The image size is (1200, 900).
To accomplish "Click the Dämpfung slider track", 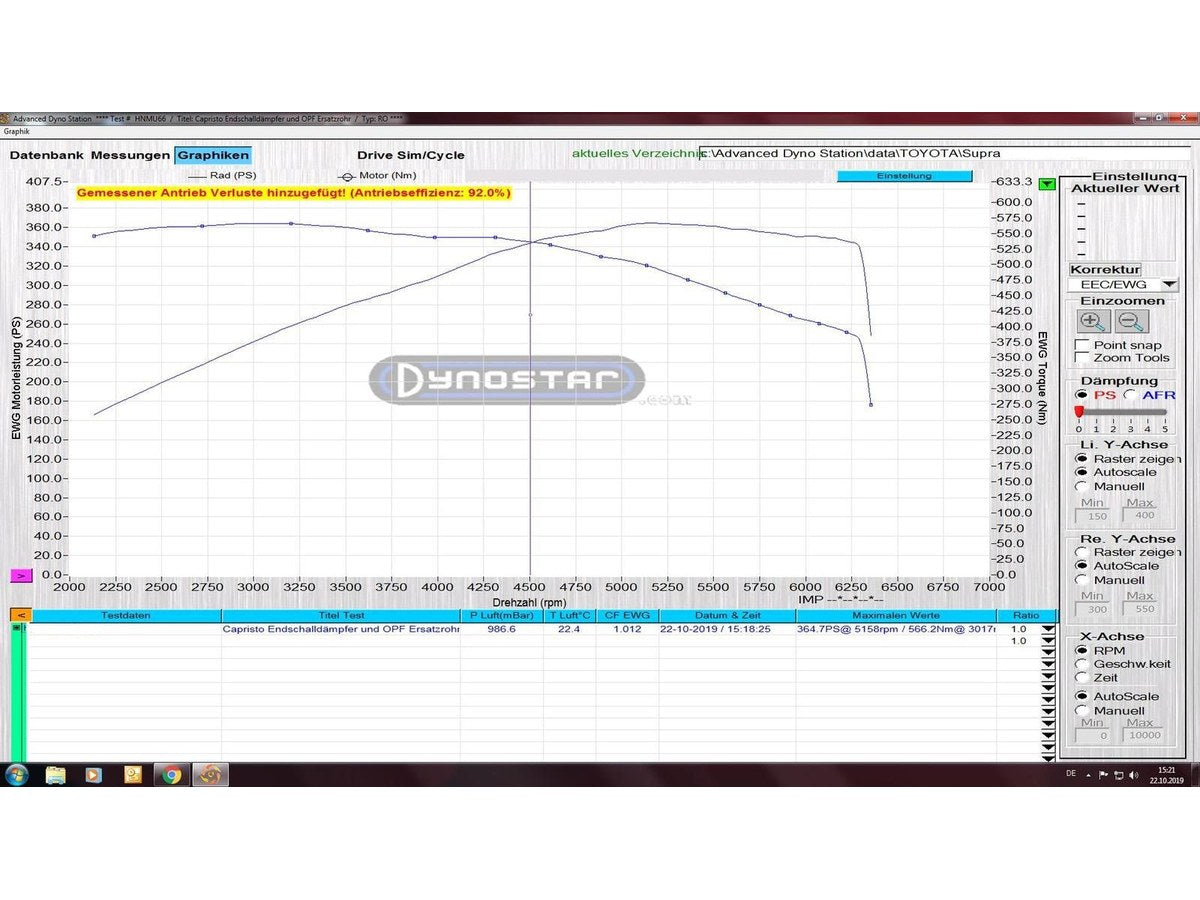I will [x=1121, y=411].
